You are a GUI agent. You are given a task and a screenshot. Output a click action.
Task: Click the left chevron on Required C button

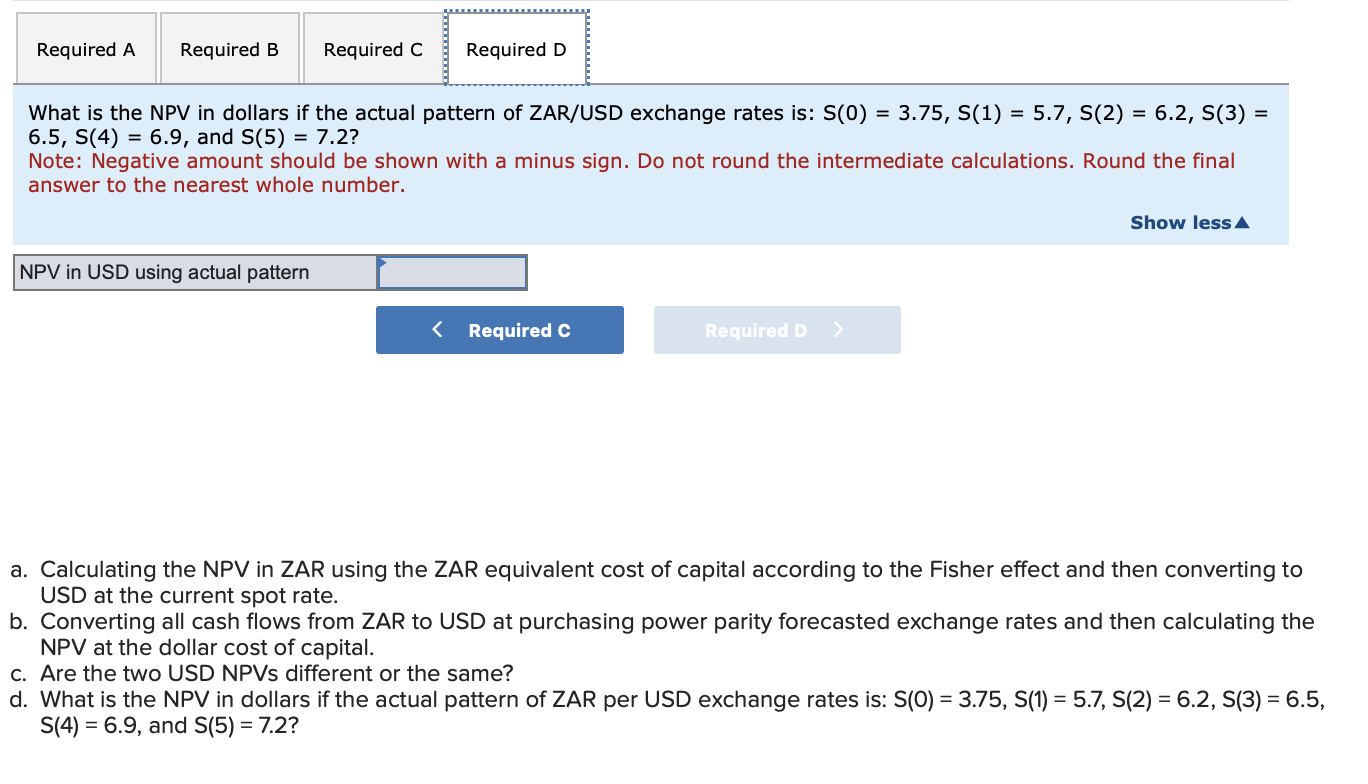[437, 329]
